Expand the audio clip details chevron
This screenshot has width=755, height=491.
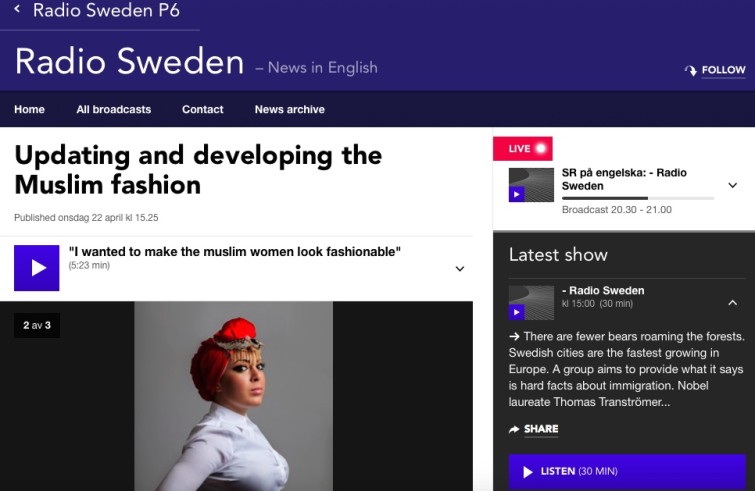click(x=460, y=269)
